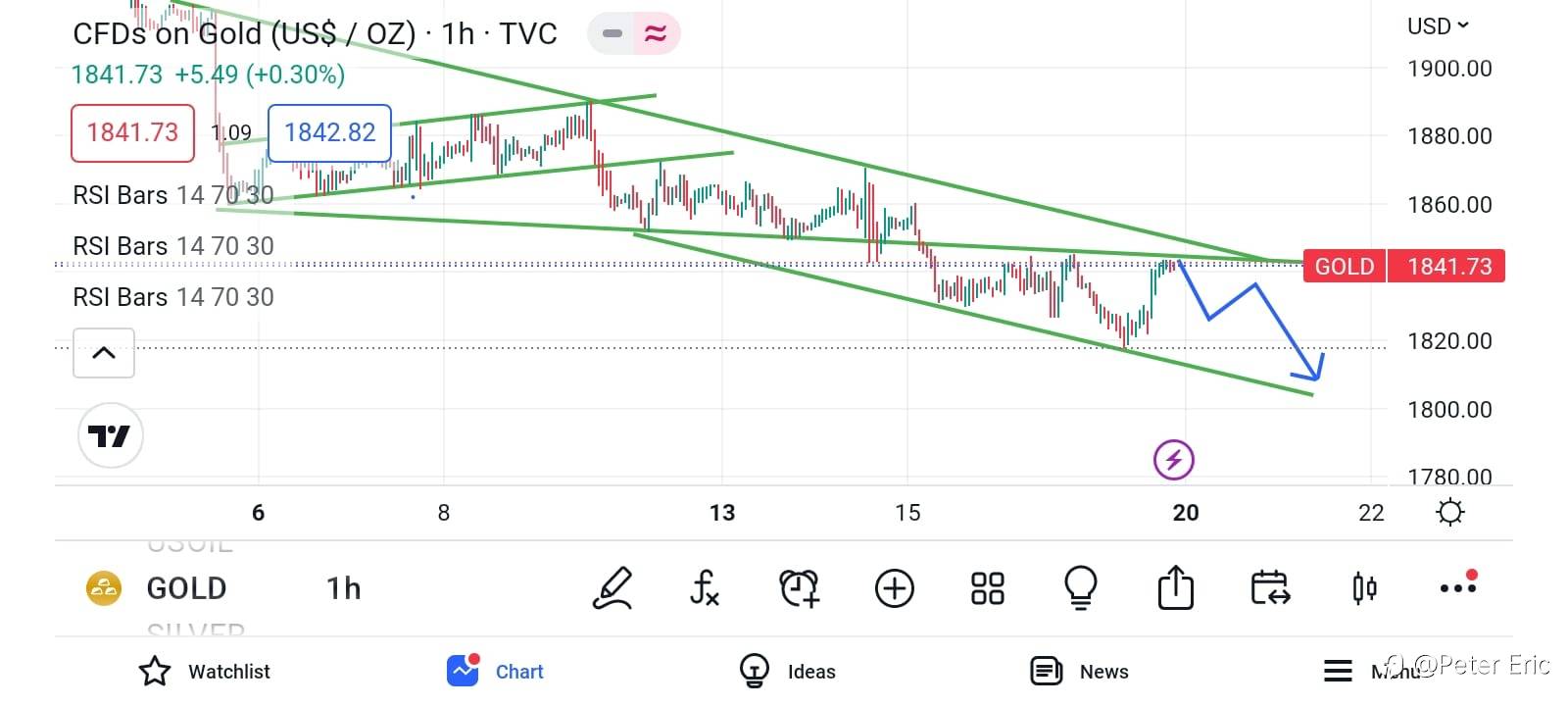Change chart type via candlestick icon
The height and width of the screenshot is (706, 1568).
[x=1364, y=588]
